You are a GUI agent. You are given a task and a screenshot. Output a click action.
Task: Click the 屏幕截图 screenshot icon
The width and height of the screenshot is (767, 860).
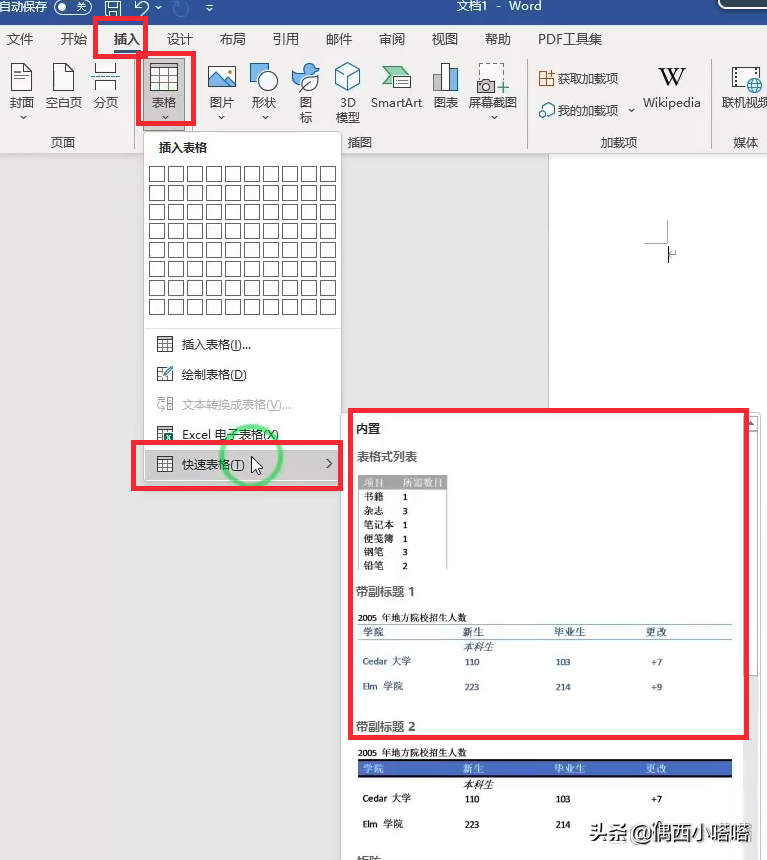(493, 77)
